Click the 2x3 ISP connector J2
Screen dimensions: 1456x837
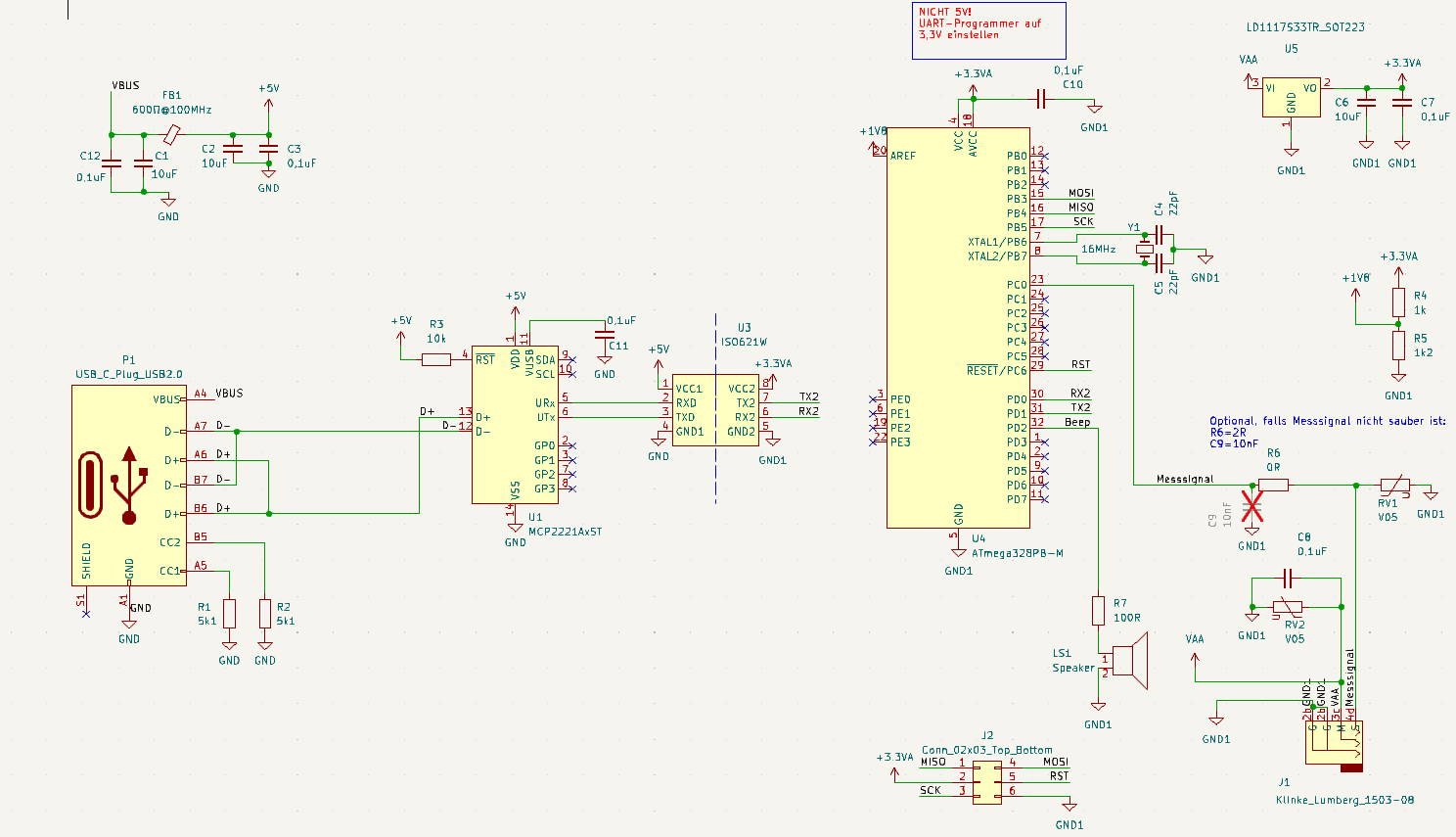[x=987, y=782]
